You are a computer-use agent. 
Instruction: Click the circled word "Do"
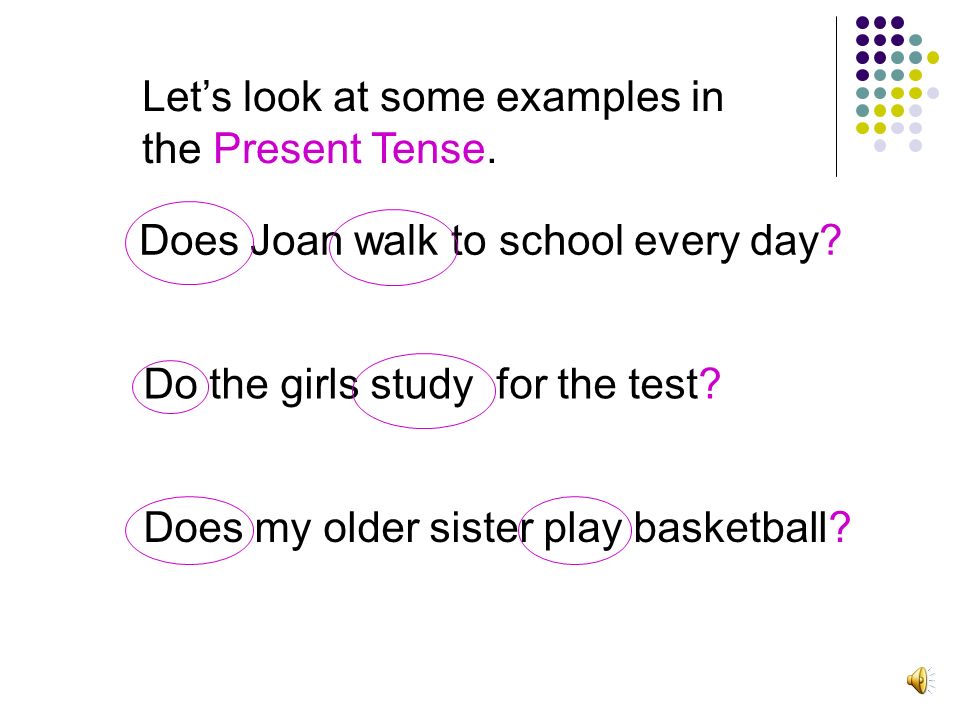click(x=171, y=384)
